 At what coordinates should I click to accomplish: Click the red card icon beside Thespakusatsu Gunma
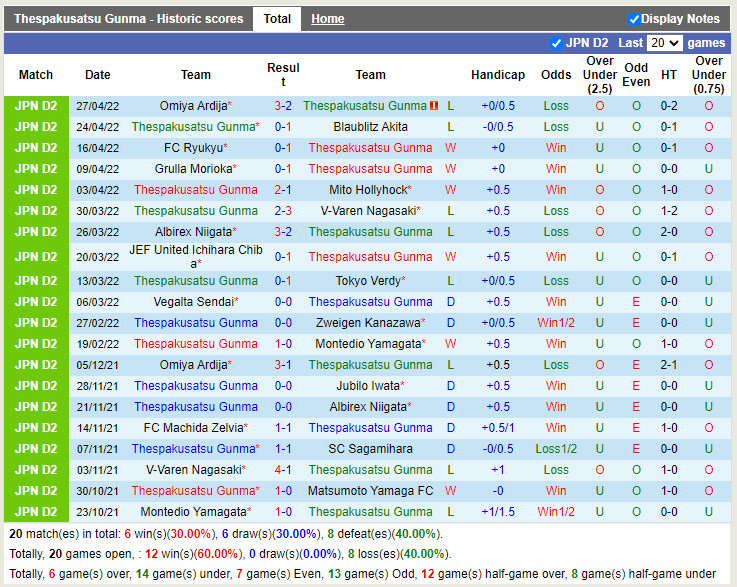(433, 106)
